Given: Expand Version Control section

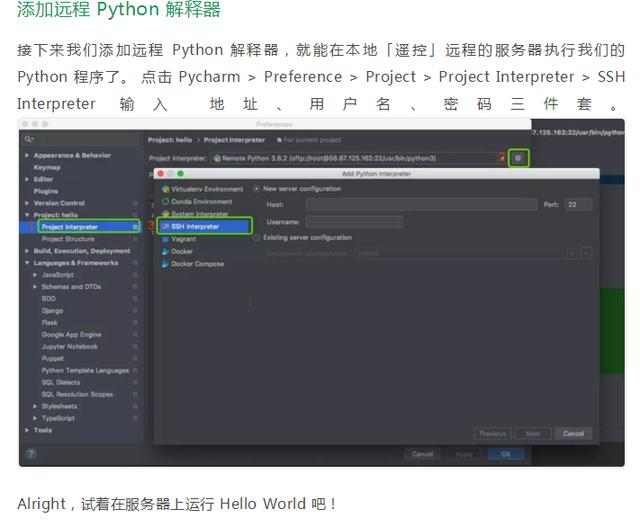Looking at the screenshot, I should coord(27,203).
